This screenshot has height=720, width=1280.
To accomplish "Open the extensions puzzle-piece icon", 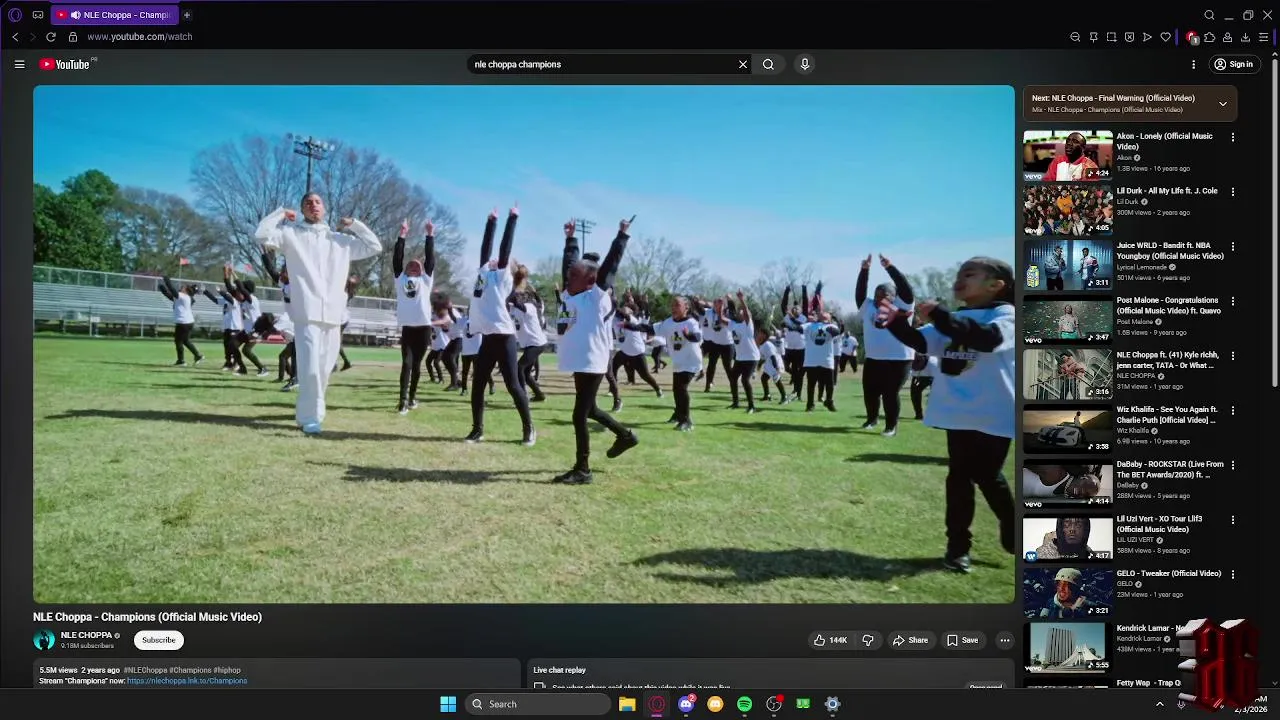I will click(x=1209, y=37).
